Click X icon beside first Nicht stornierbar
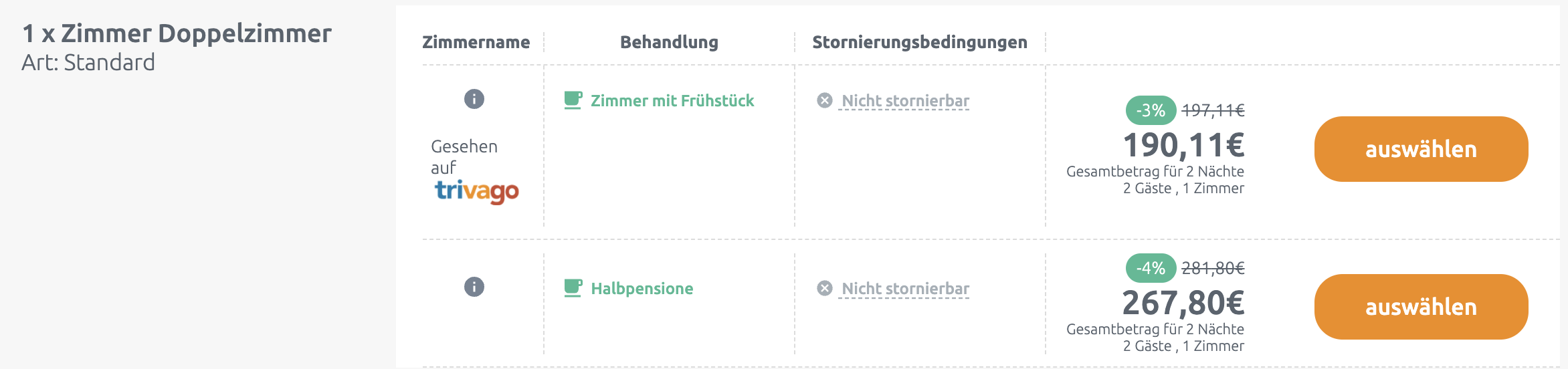The image size is (1568, 369). (x=825, y=100)
